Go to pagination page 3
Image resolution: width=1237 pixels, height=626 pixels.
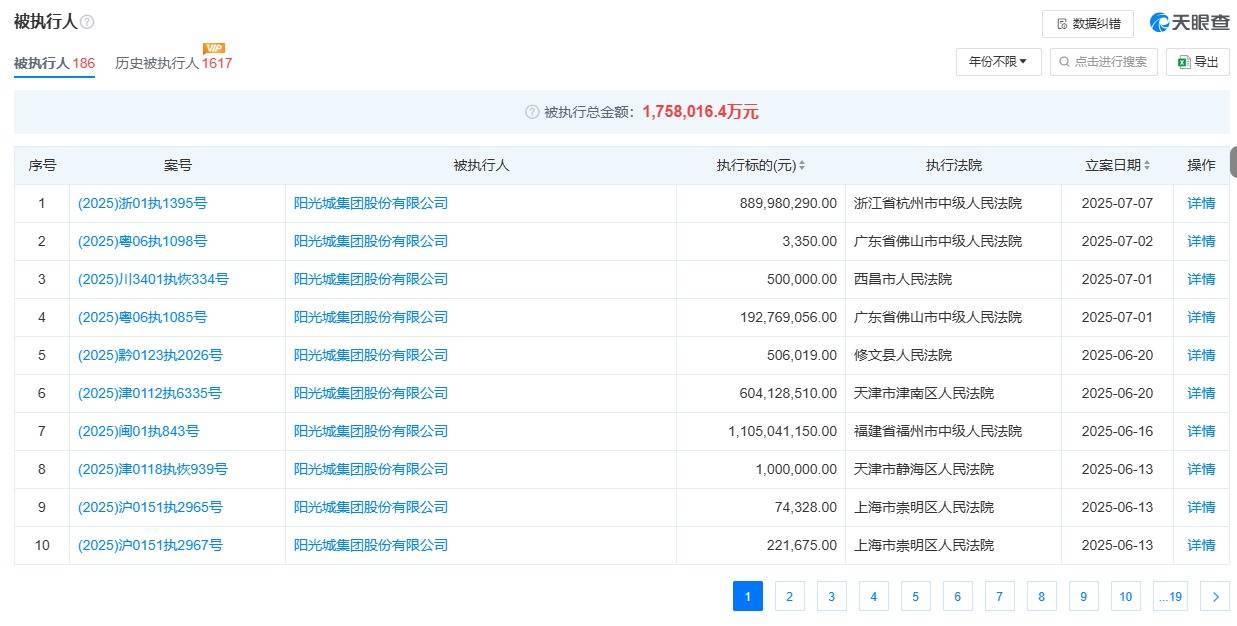[831, 596]
